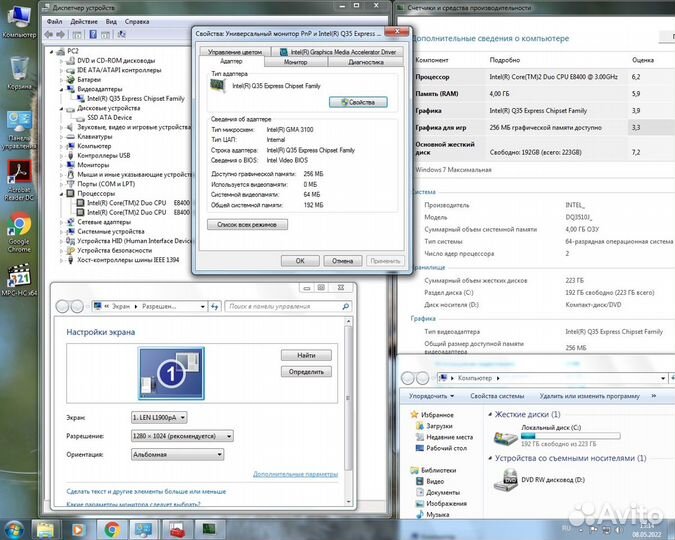Open Help menu in Device Manager
675x540 pixels.
tap(137, 22)
